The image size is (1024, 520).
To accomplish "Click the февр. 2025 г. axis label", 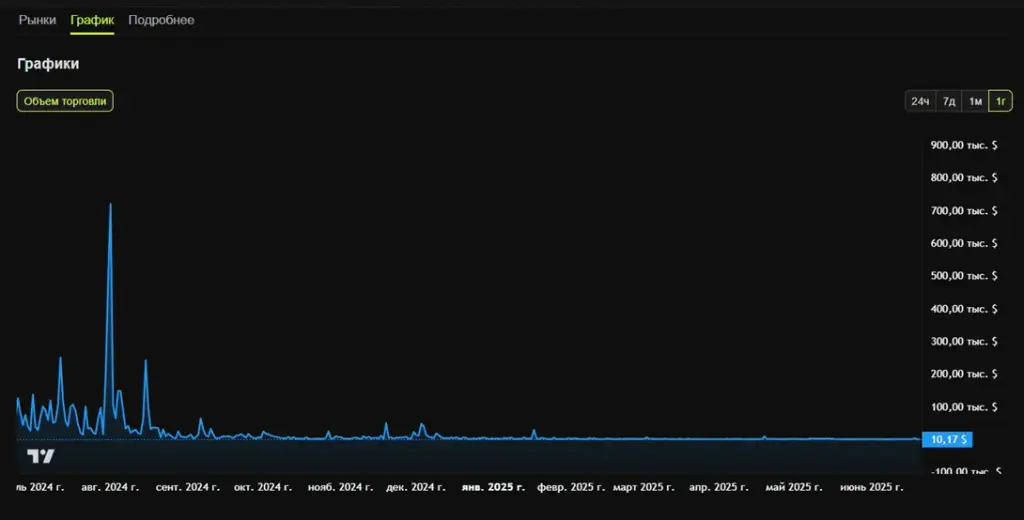I will 571,487.
